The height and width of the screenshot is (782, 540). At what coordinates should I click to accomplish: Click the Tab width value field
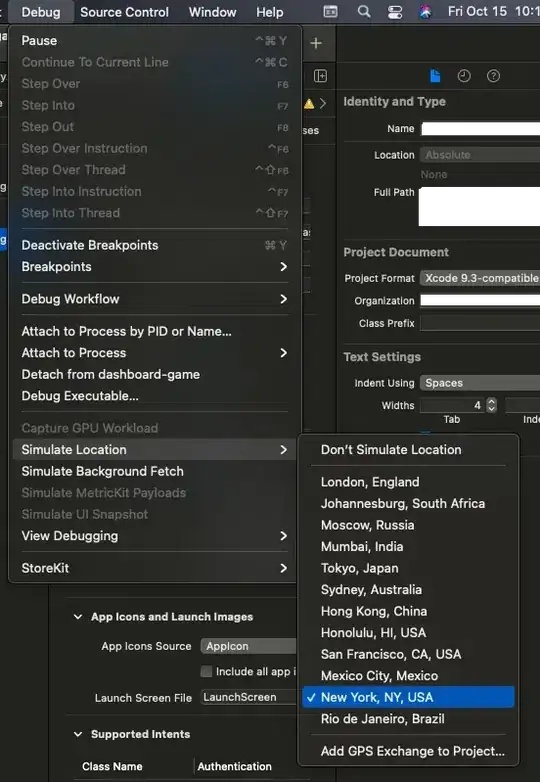453,405
